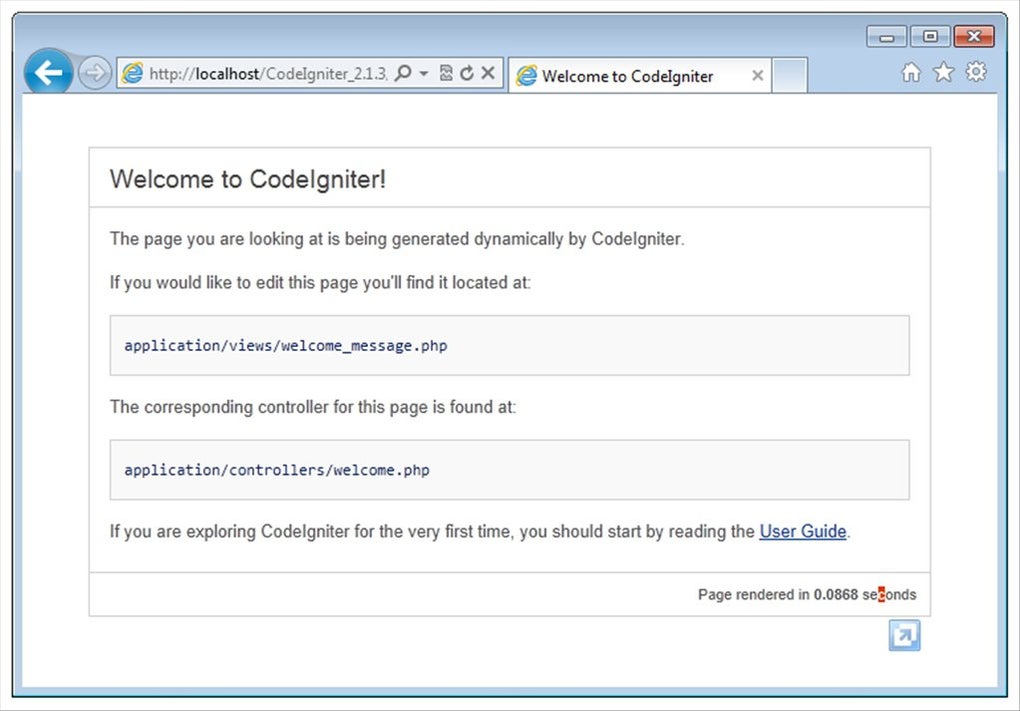
Task: Open the Favorites star panel
Action: point(943,72)
